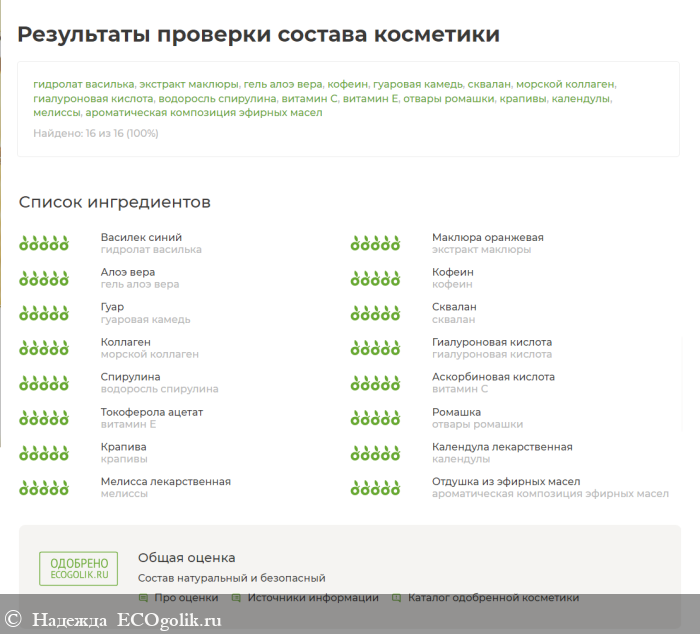700x634 pixels.
Task: Open the Токоферола ацетат ingredient entry
Action: point(152,412)
